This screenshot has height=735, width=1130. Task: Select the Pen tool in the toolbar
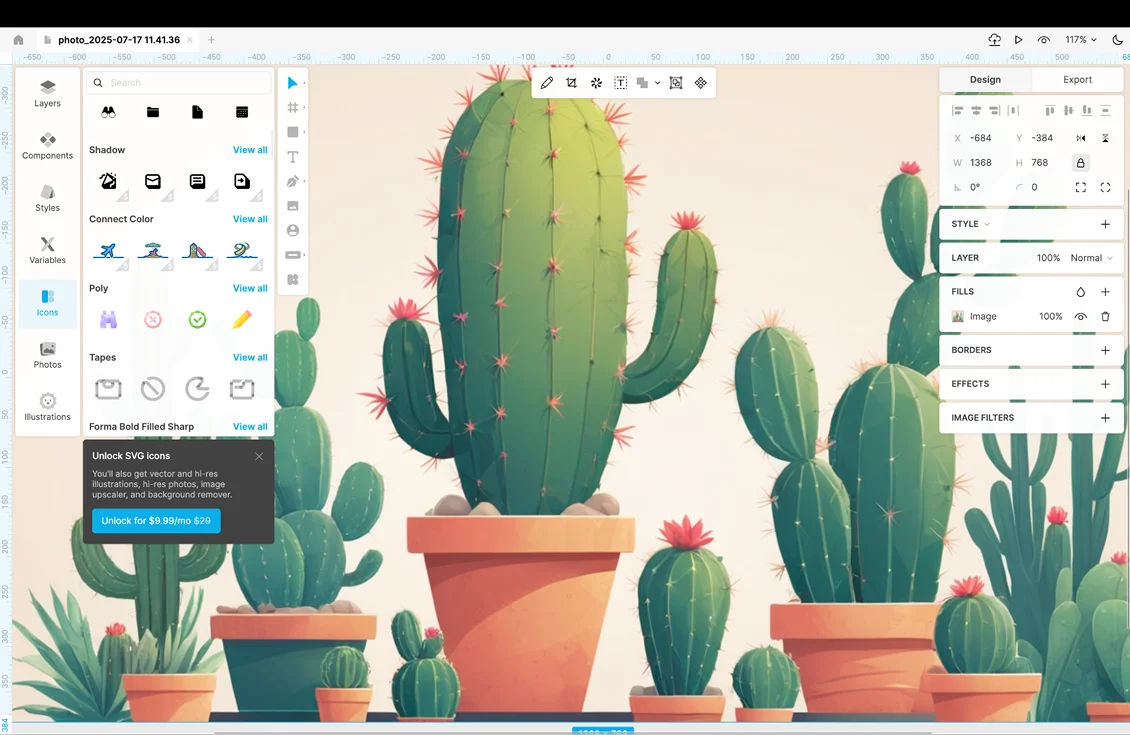click(x=293, y=182)
